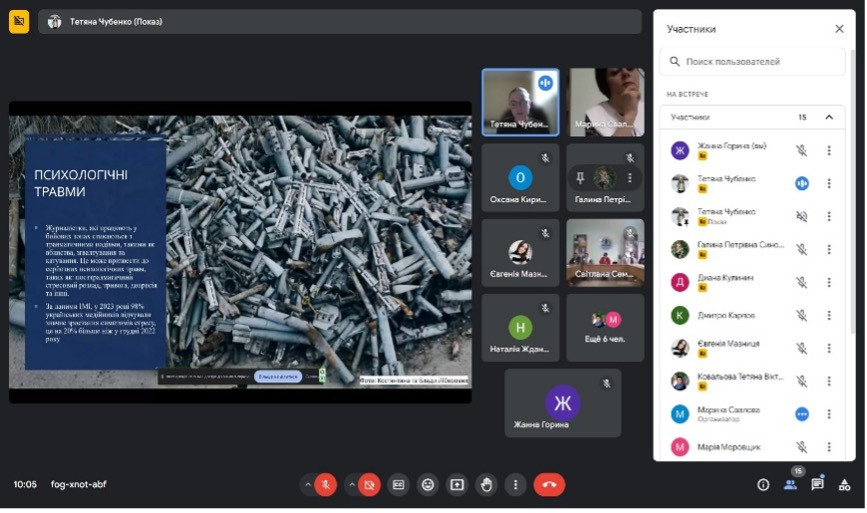Select Тетяна Чубенко video tile
The width and height of the screenshot is (867, 513).
coord(520,102)
